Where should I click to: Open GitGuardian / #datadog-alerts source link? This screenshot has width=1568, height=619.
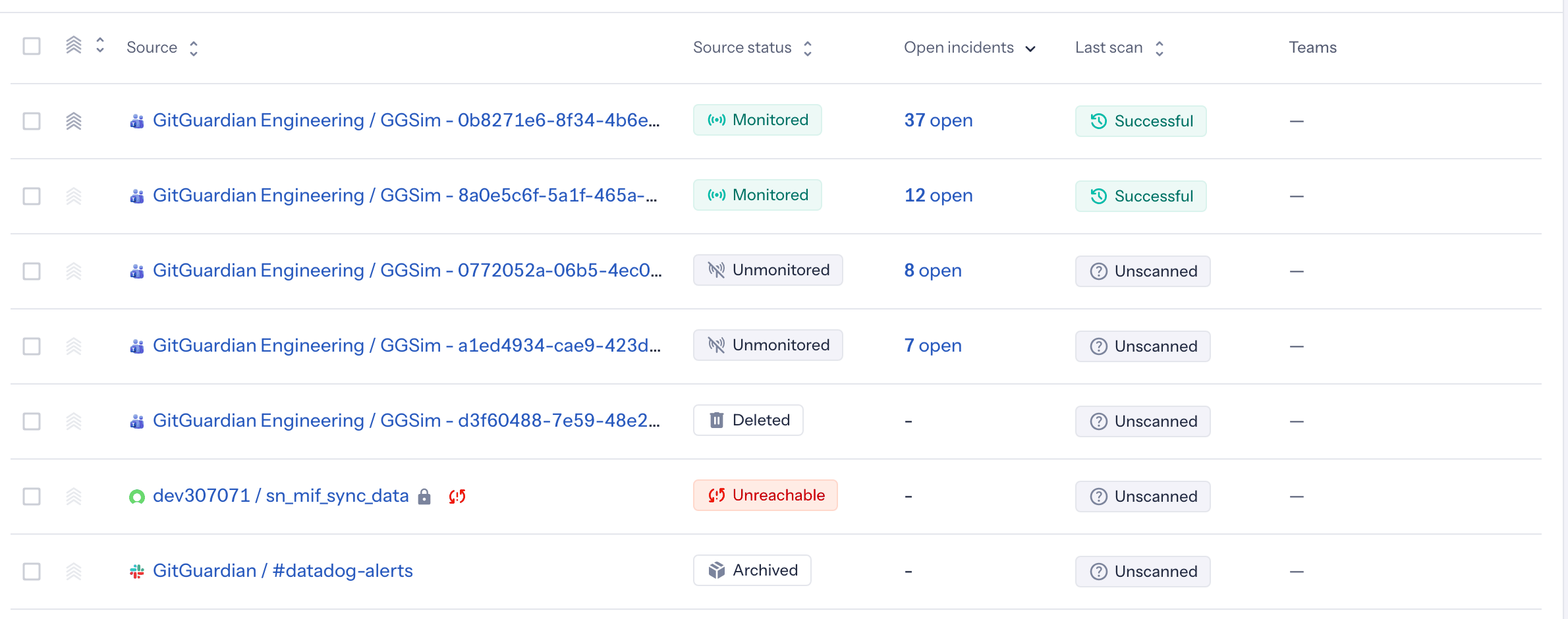tap(283, 571)
